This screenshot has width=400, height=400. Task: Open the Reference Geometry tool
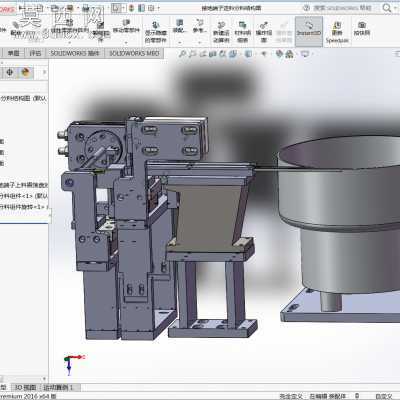click(199, 26)
